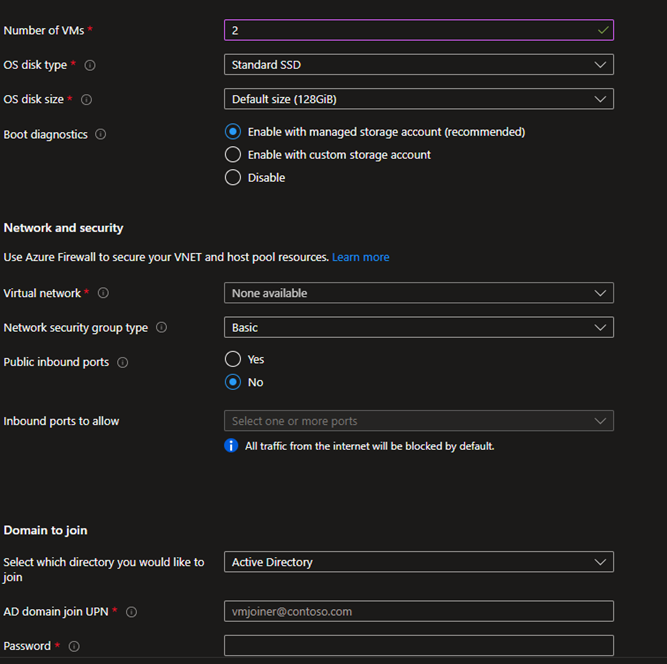
Task: Select Enable with custom storage account
Action: click(233, 155)
